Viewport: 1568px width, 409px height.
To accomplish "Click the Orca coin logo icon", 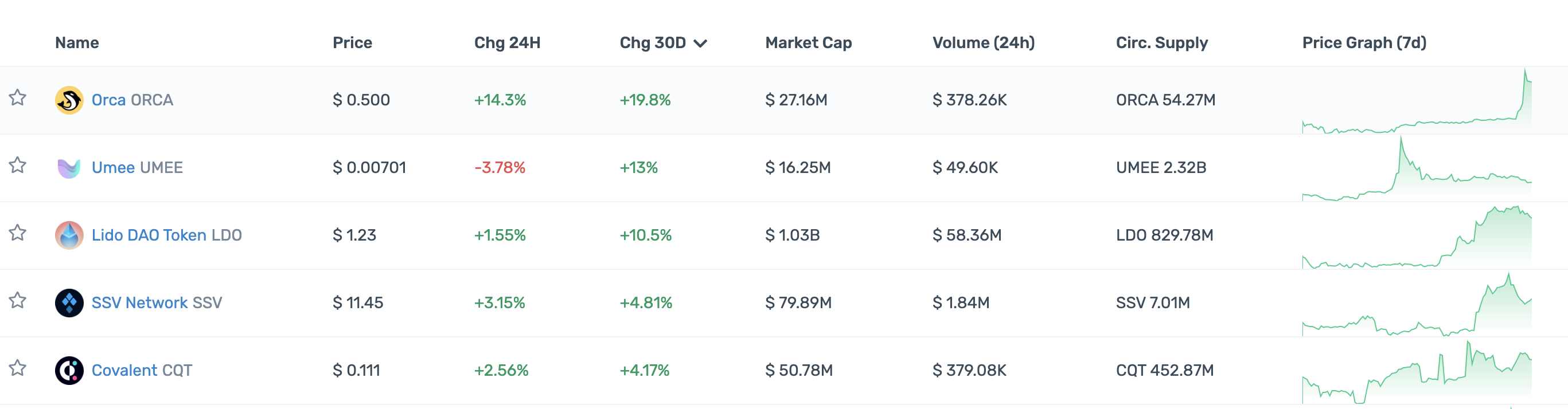I will (x=69, y=100).
